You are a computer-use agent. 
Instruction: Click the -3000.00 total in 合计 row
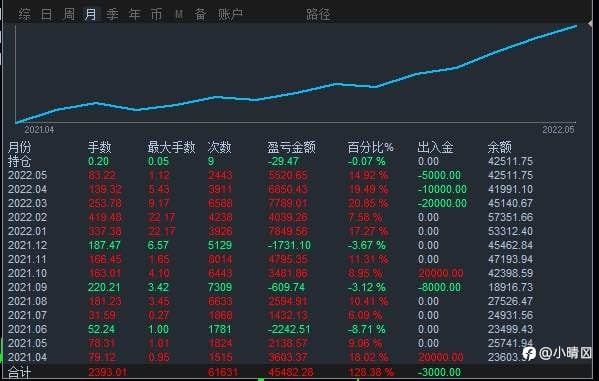439,372
